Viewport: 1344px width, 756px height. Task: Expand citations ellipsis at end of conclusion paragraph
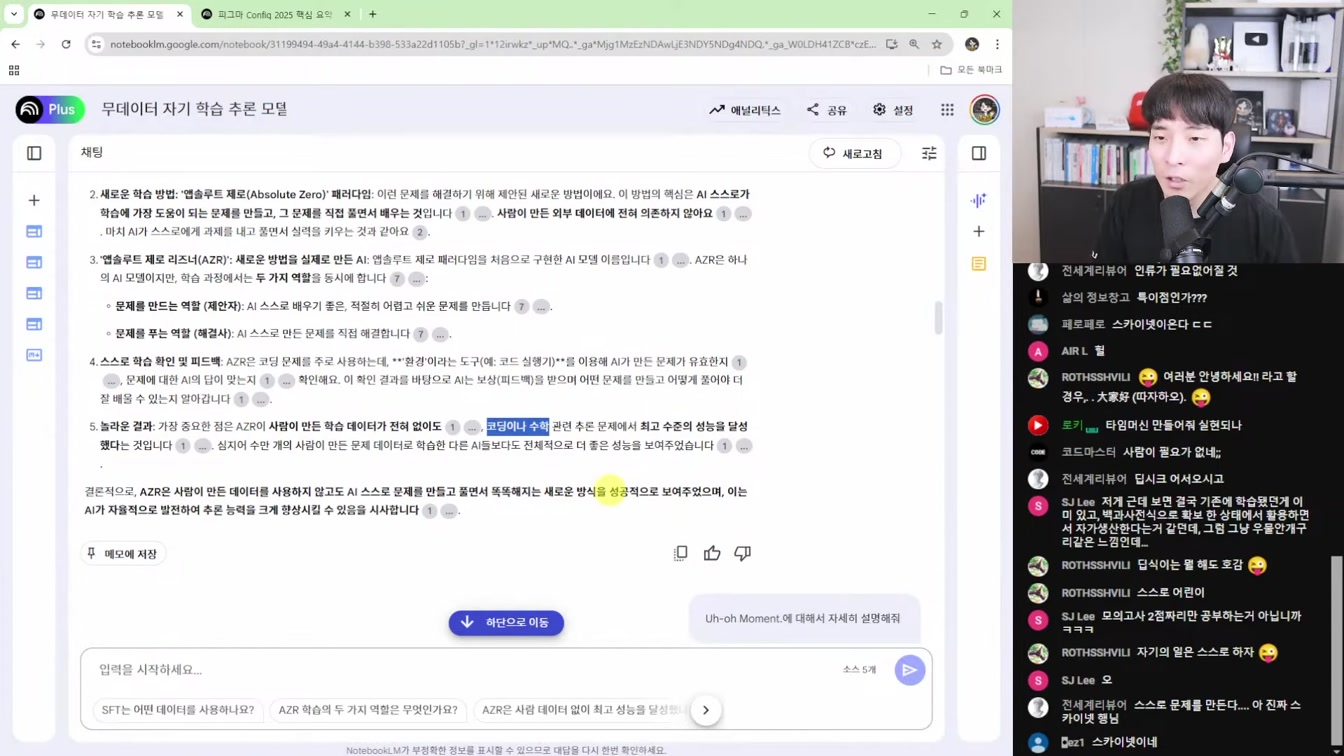(x=449, y=511)
